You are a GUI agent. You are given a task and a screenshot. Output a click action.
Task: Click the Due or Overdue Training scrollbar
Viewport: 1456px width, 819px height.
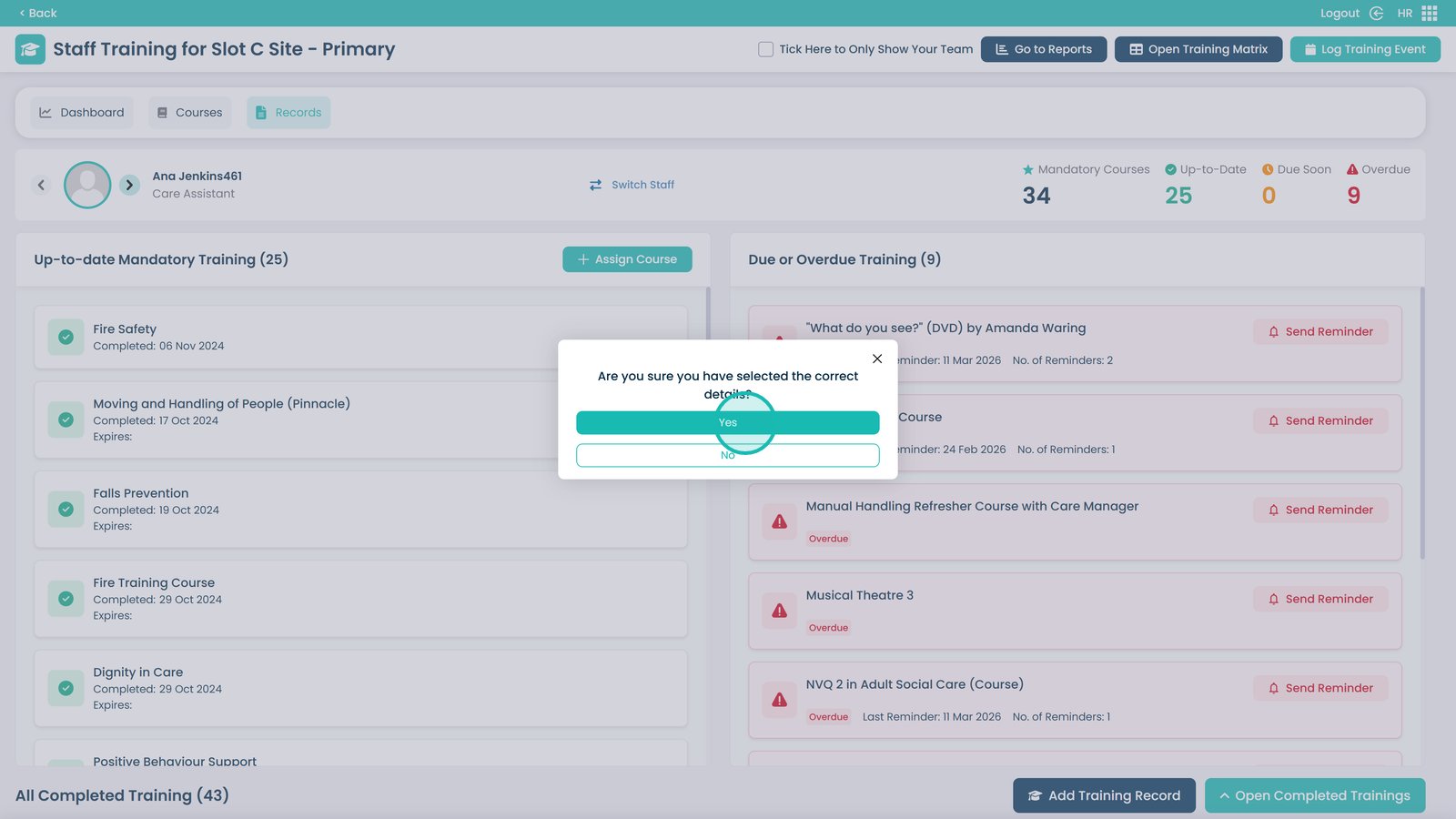[1421, 423]
